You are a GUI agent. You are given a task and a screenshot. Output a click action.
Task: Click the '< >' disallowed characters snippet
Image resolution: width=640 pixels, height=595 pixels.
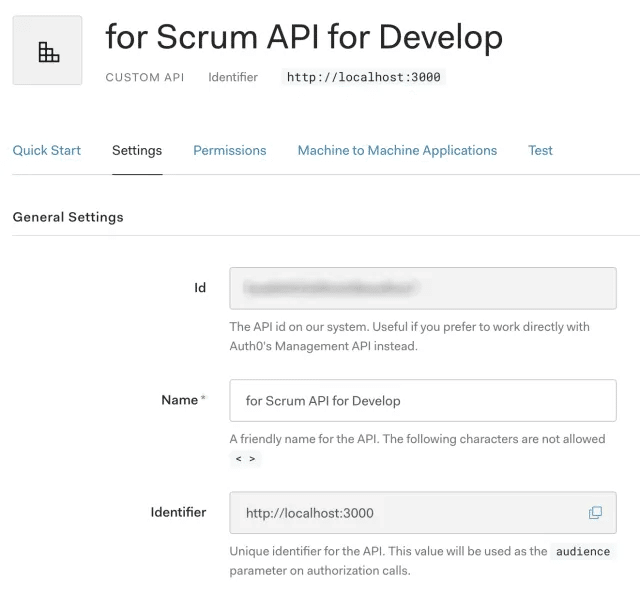click(x=245, y=459)
